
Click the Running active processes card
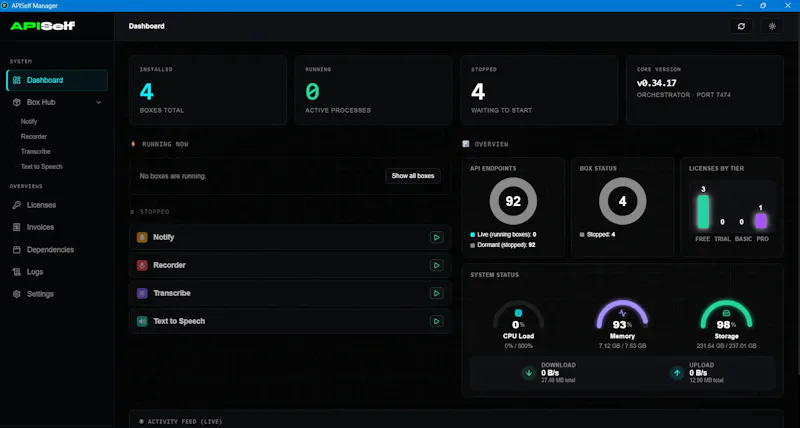[x=373, y=90]
